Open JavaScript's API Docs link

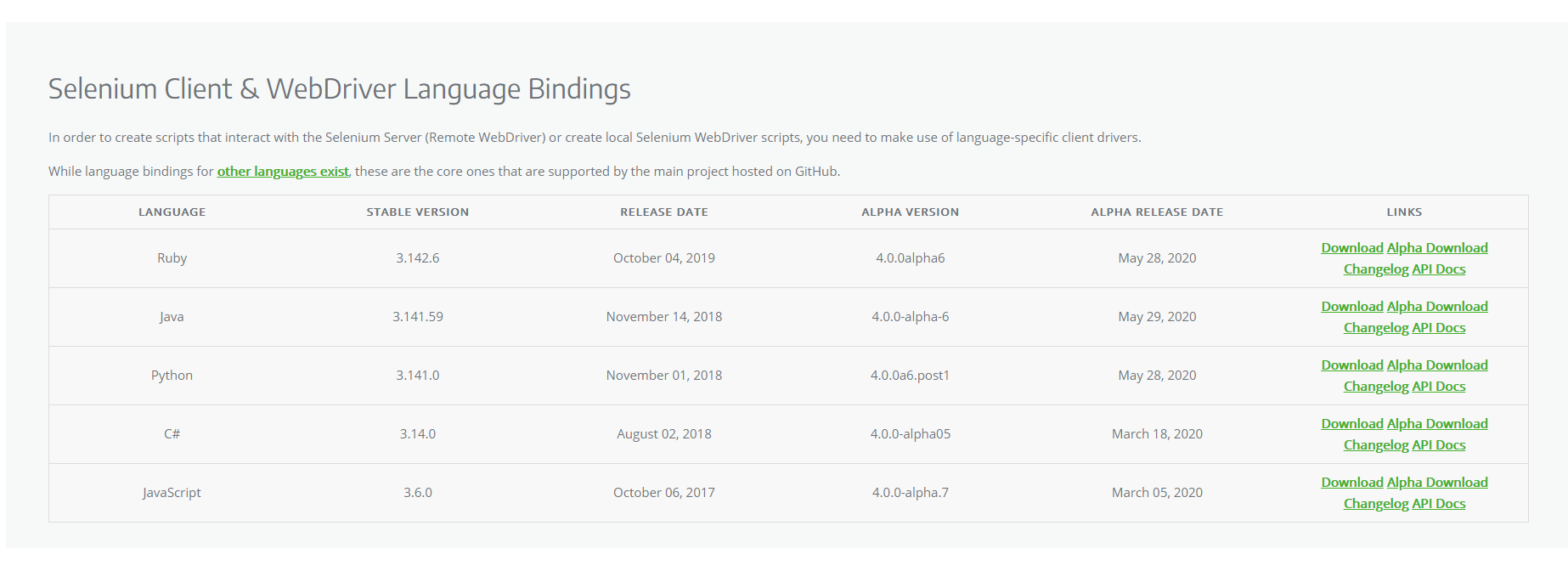tap(1439, 504)
